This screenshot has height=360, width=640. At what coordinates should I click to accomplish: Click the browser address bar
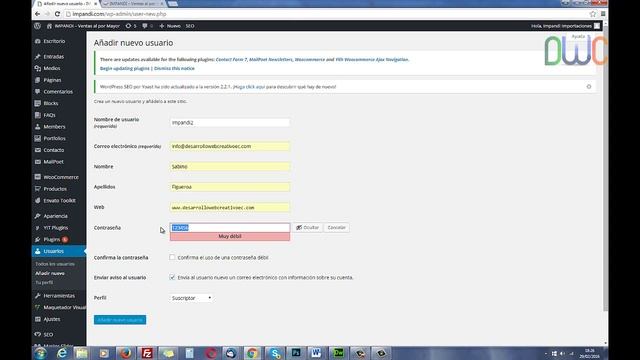pyautogui.click(x=327, y=14)
